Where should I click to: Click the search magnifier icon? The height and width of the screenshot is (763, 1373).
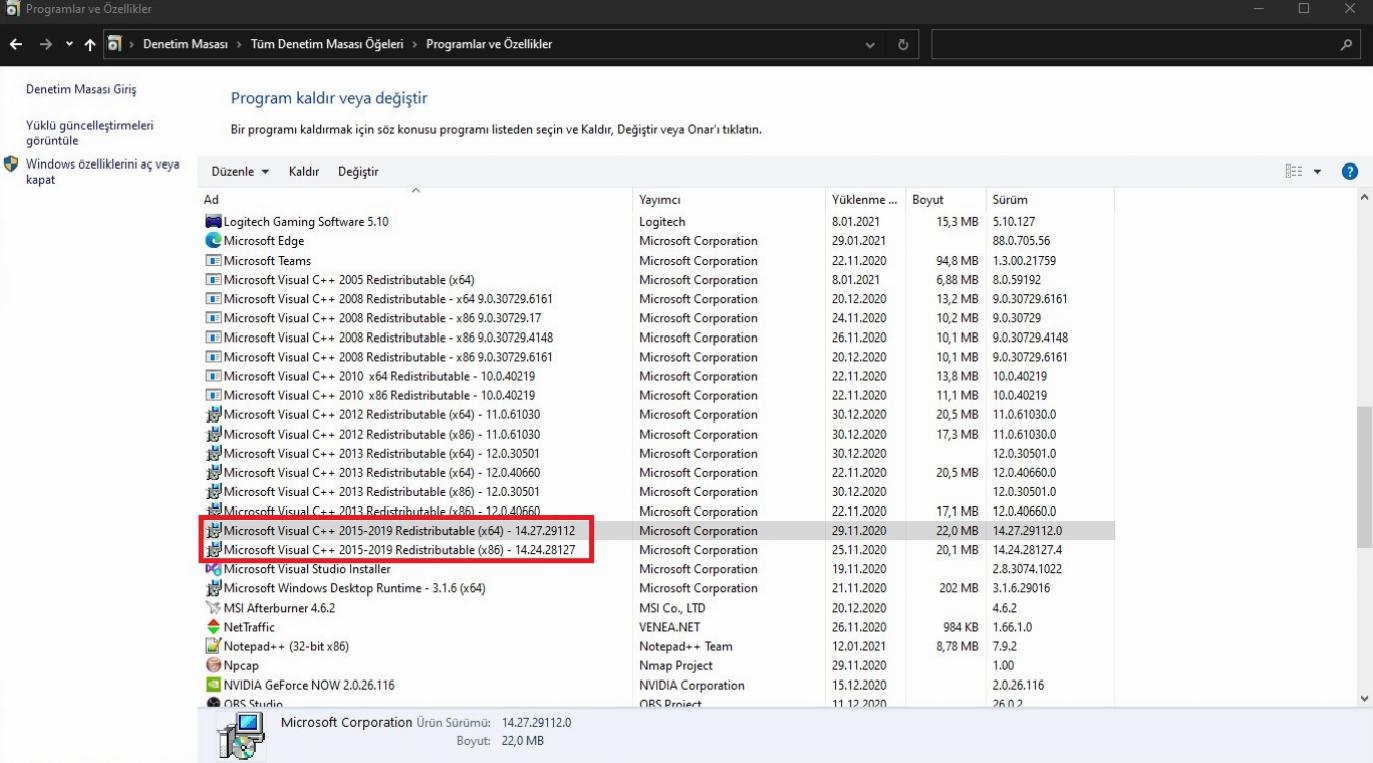coord(1347,45)
